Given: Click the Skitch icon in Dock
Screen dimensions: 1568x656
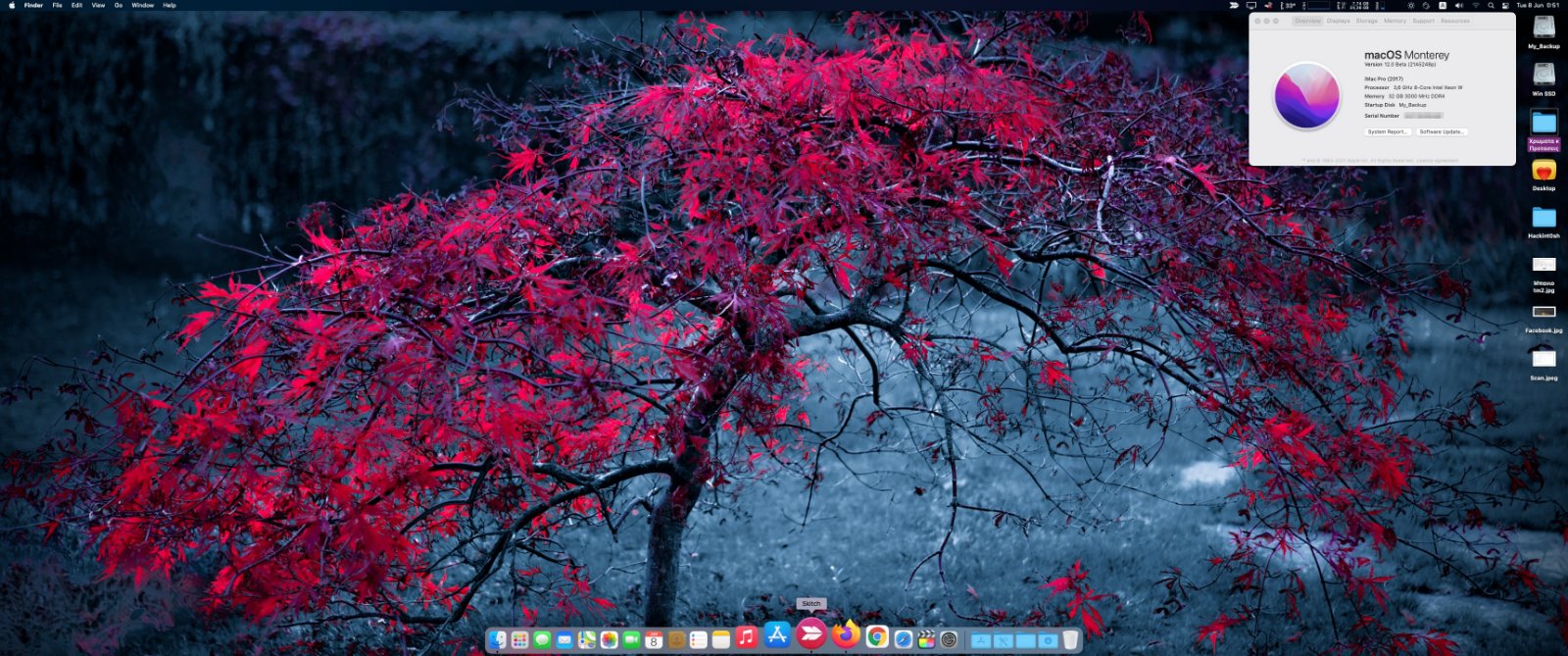Looking at the screenshot, I should [810, 633].
